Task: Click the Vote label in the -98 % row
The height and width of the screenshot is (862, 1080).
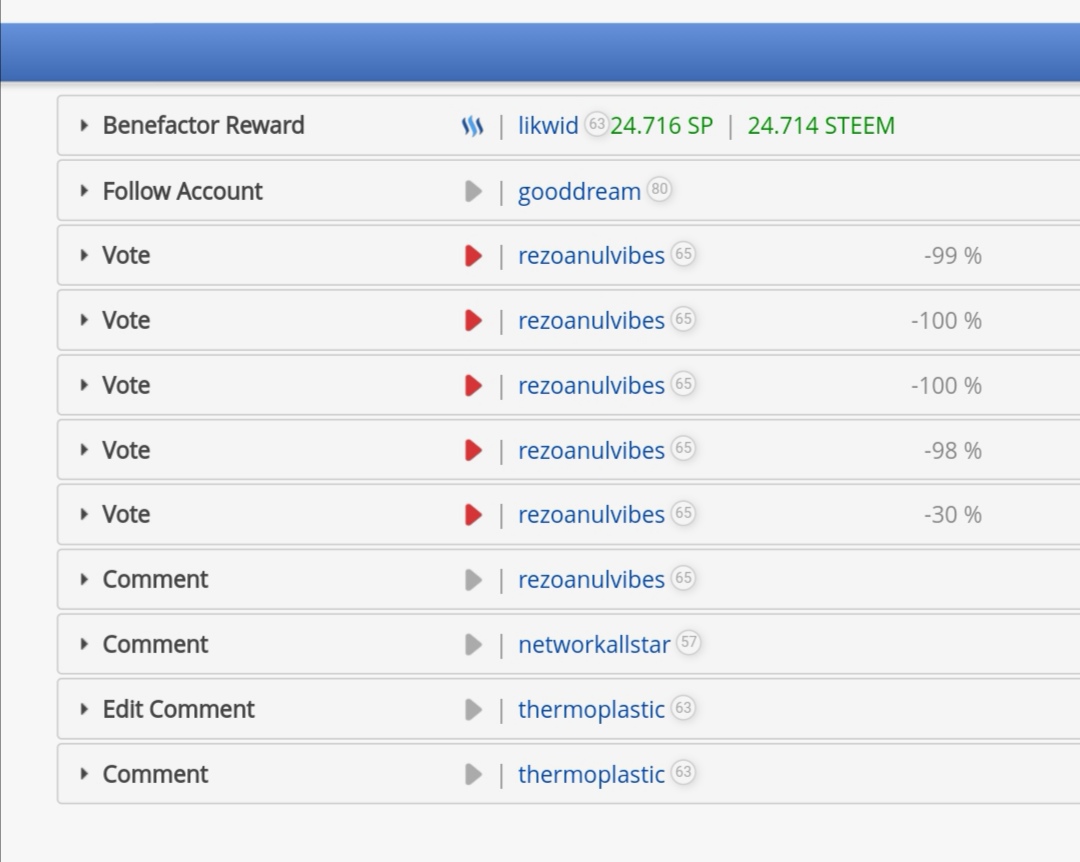Action: click(126, 450)
